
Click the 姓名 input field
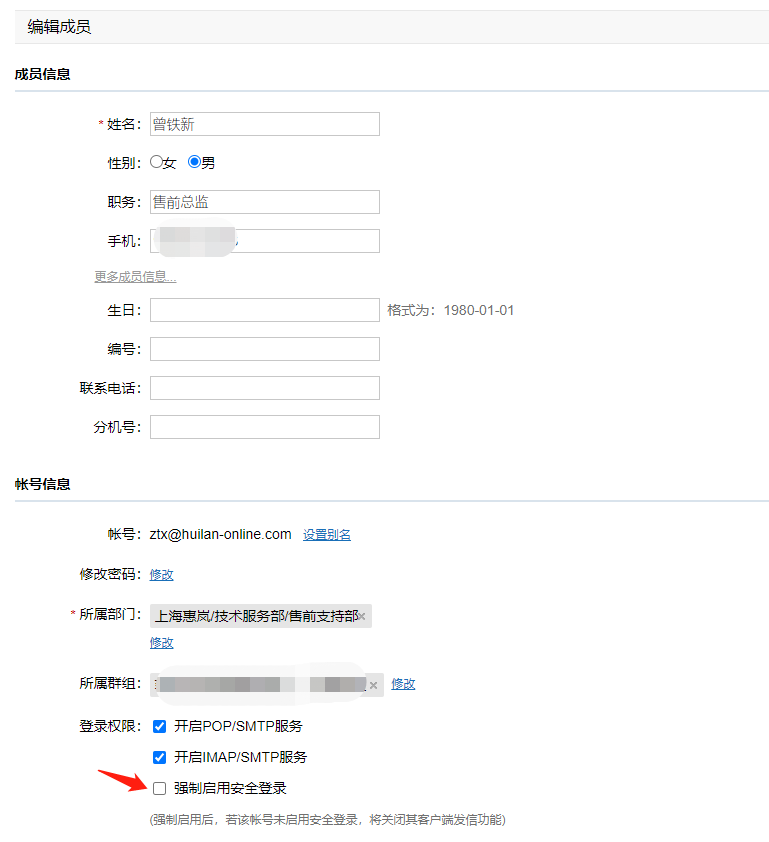point(264,124)
